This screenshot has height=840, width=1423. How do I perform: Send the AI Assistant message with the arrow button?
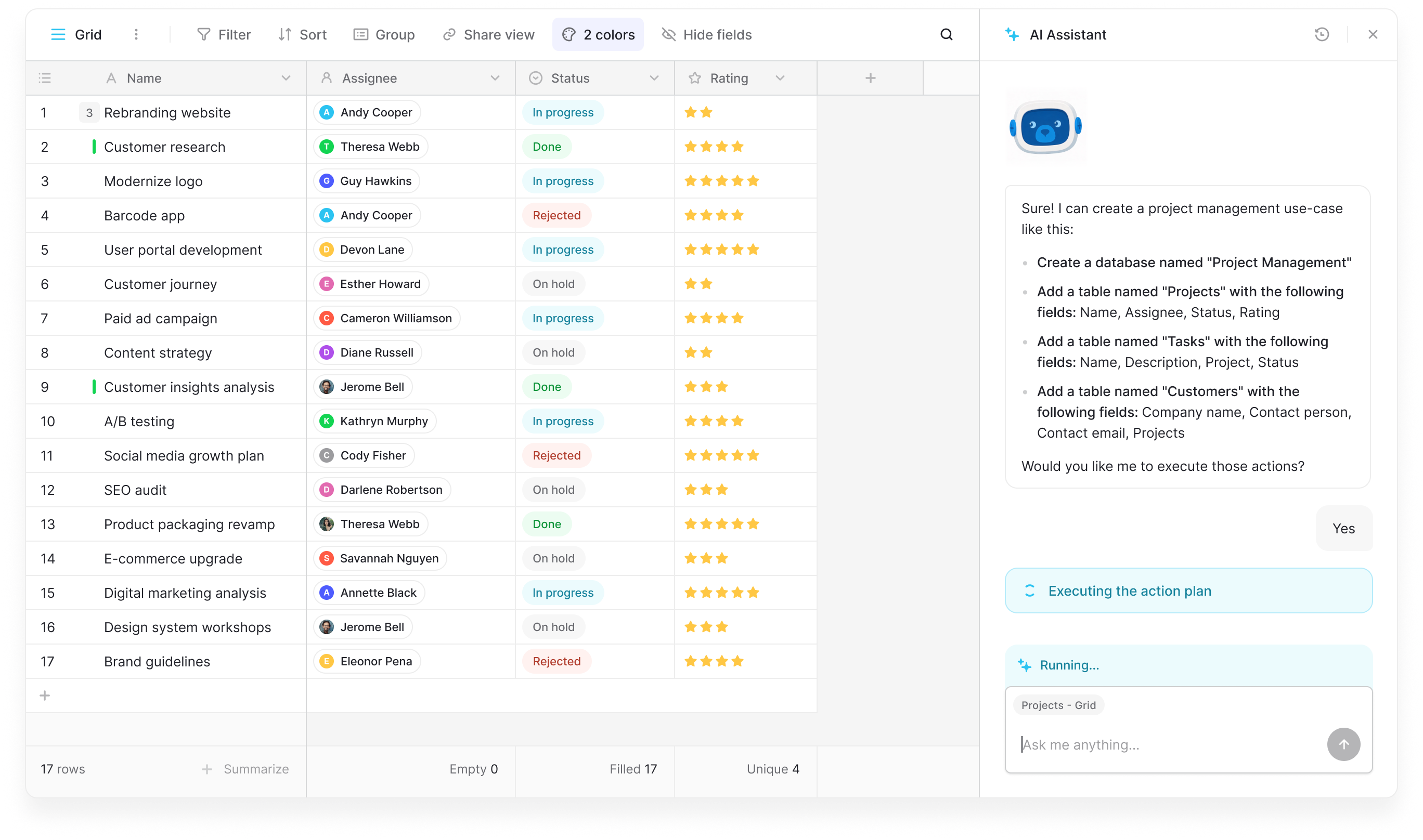pyautogui.click(x=1344, y=744)
